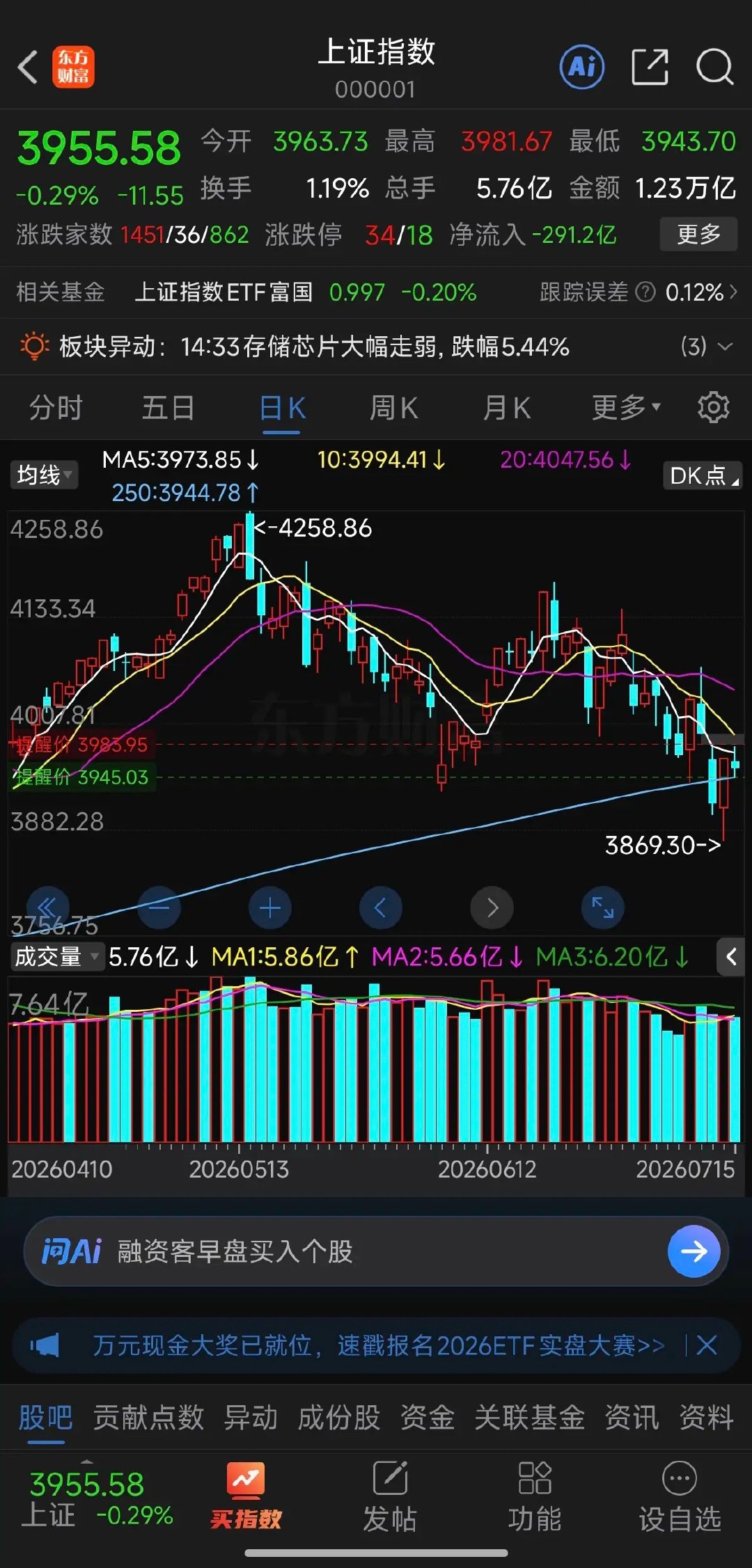Open 均线 indicator dropdown

tap(44, 475)
